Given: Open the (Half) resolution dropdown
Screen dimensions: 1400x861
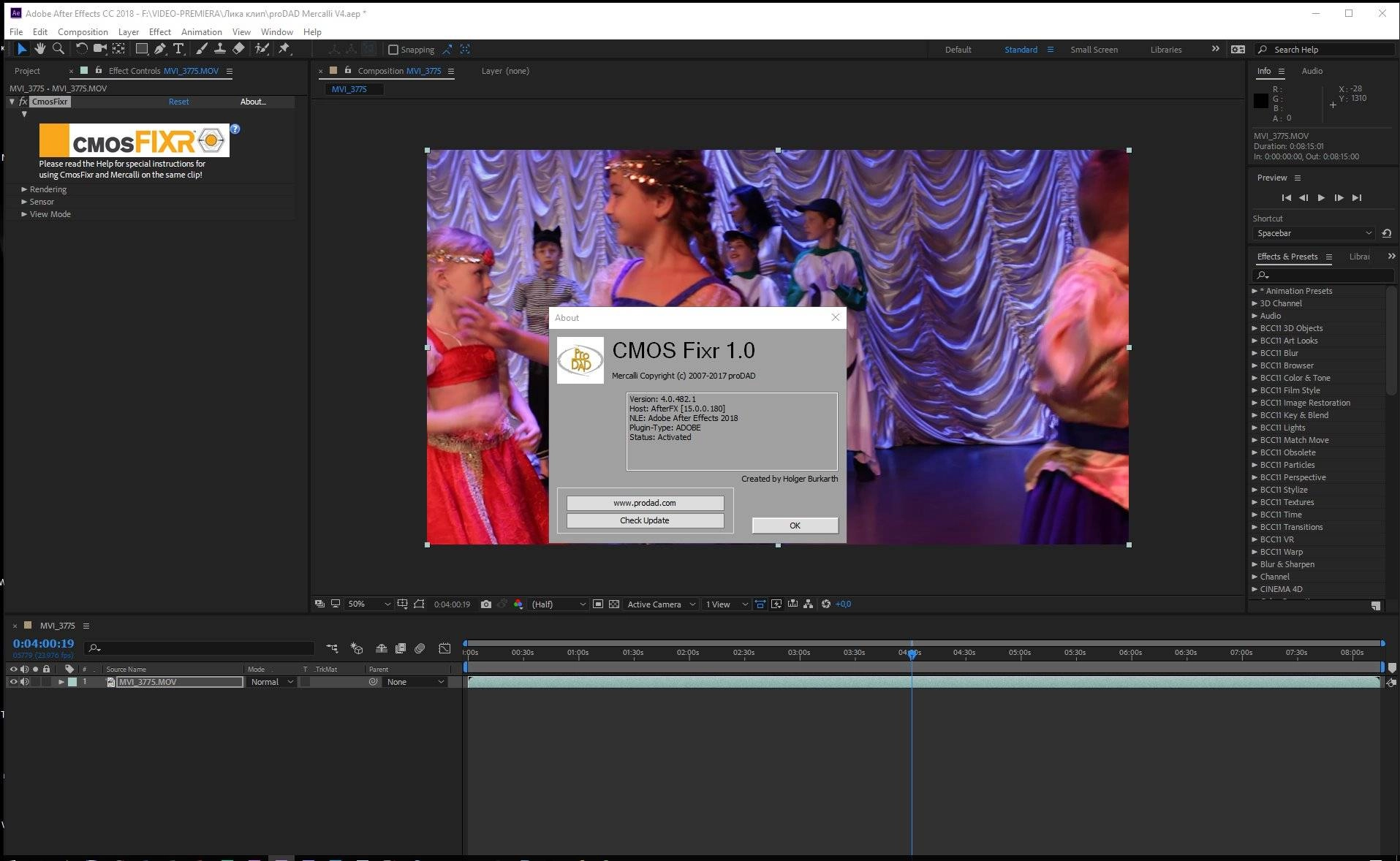Looking at the screenshot, I should (x=558, y=604).
